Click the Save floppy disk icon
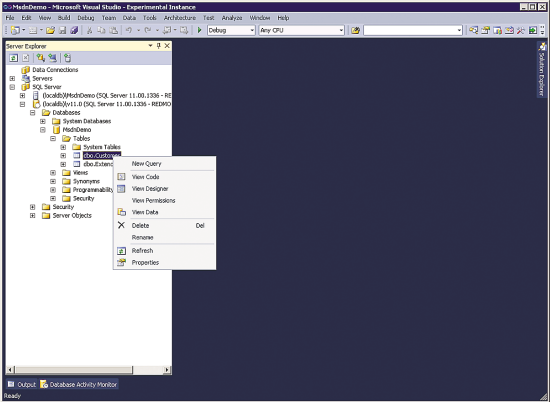 click(62, 31)
